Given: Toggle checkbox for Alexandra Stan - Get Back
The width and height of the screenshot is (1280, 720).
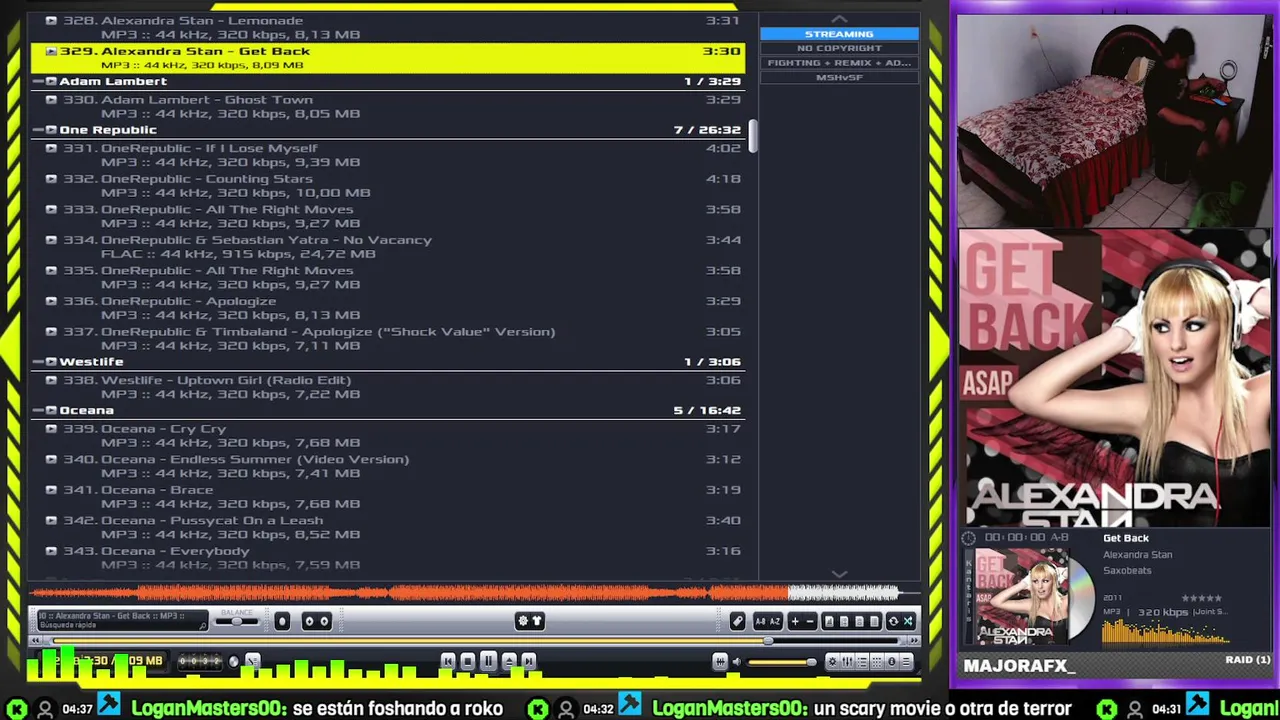Looking at the screenshot, I should 51,51.
